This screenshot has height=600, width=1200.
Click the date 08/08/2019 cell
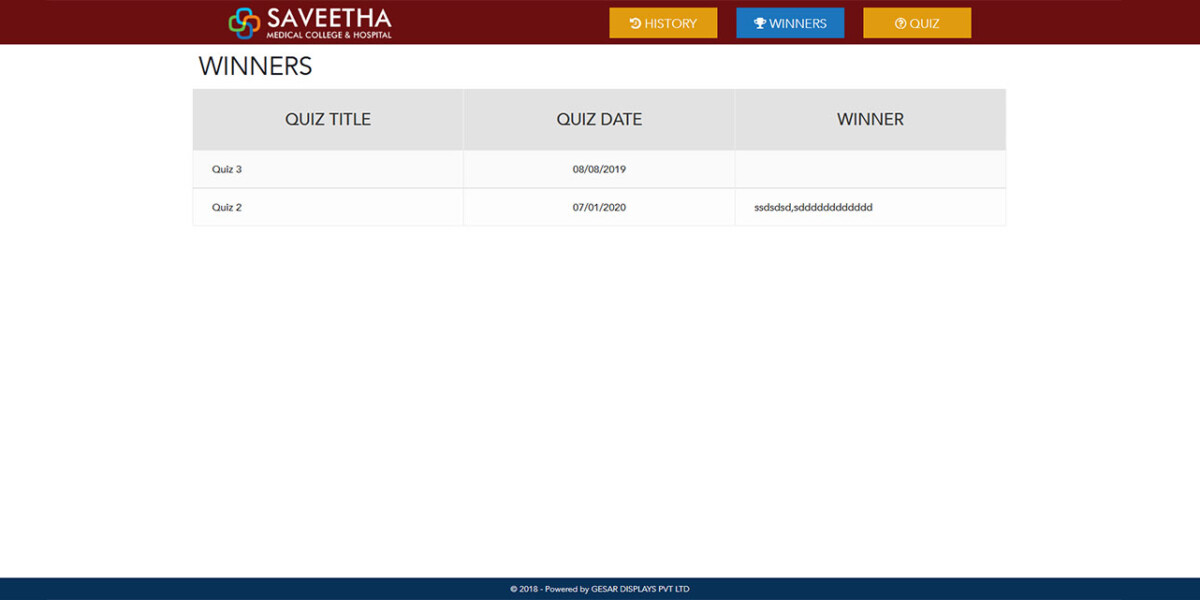coord(599,169)
